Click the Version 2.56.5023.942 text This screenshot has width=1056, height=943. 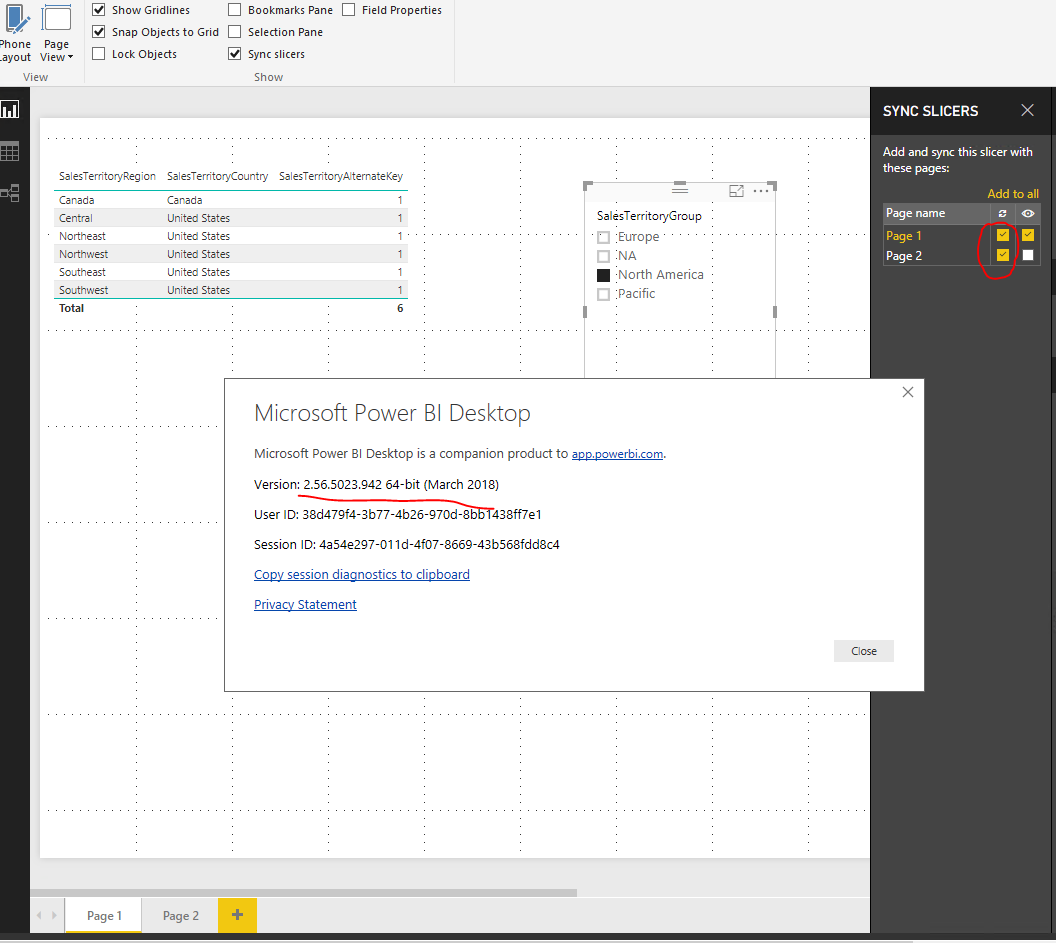[x=376, y=484]
